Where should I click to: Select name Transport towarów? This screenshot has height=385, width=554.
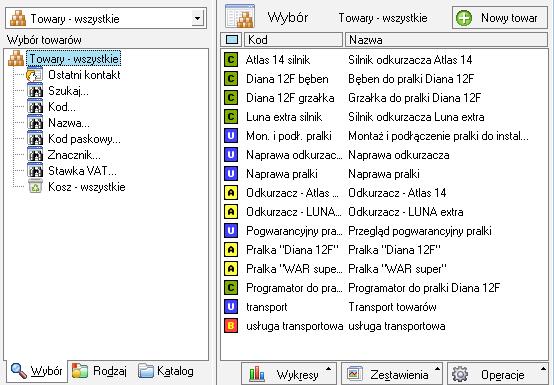coord(392,307)
